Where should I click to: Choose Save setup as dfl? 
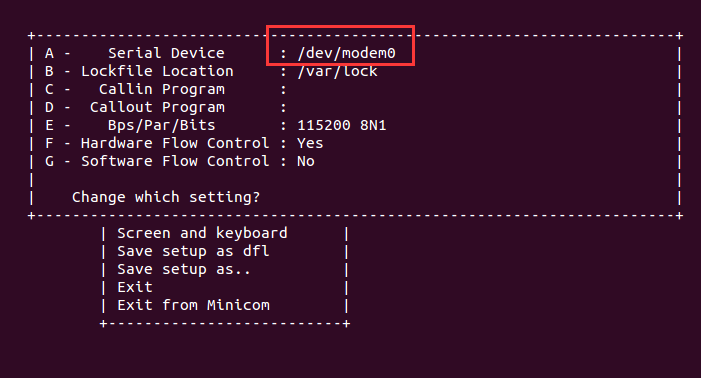pos(193,251)
